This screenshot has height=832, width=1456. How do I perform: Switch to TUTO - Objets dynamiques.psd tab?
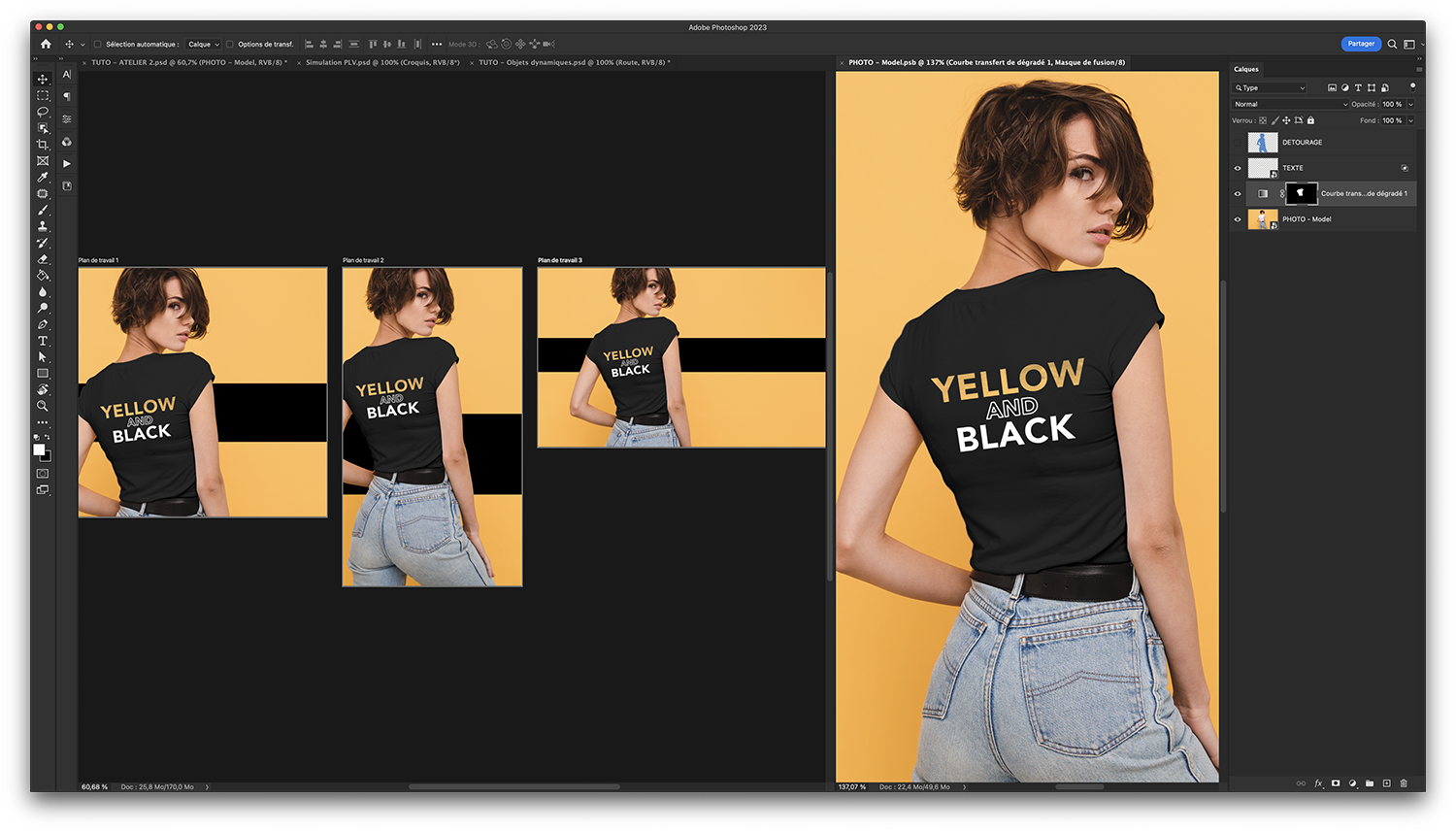click(x=574, y=62)
